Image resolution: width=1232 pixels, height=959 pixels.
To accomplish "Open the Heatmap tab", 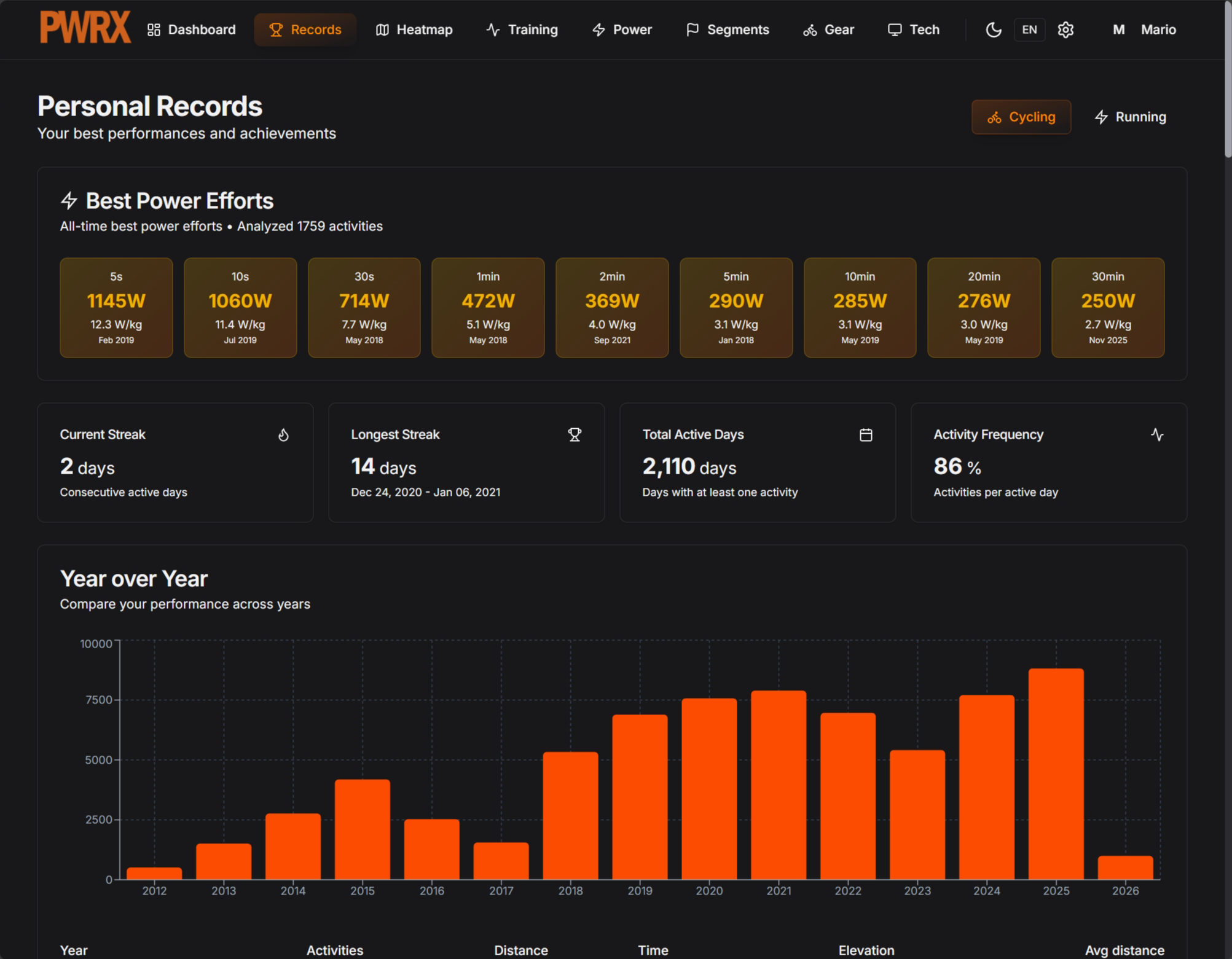I will (x=414, y=29).
